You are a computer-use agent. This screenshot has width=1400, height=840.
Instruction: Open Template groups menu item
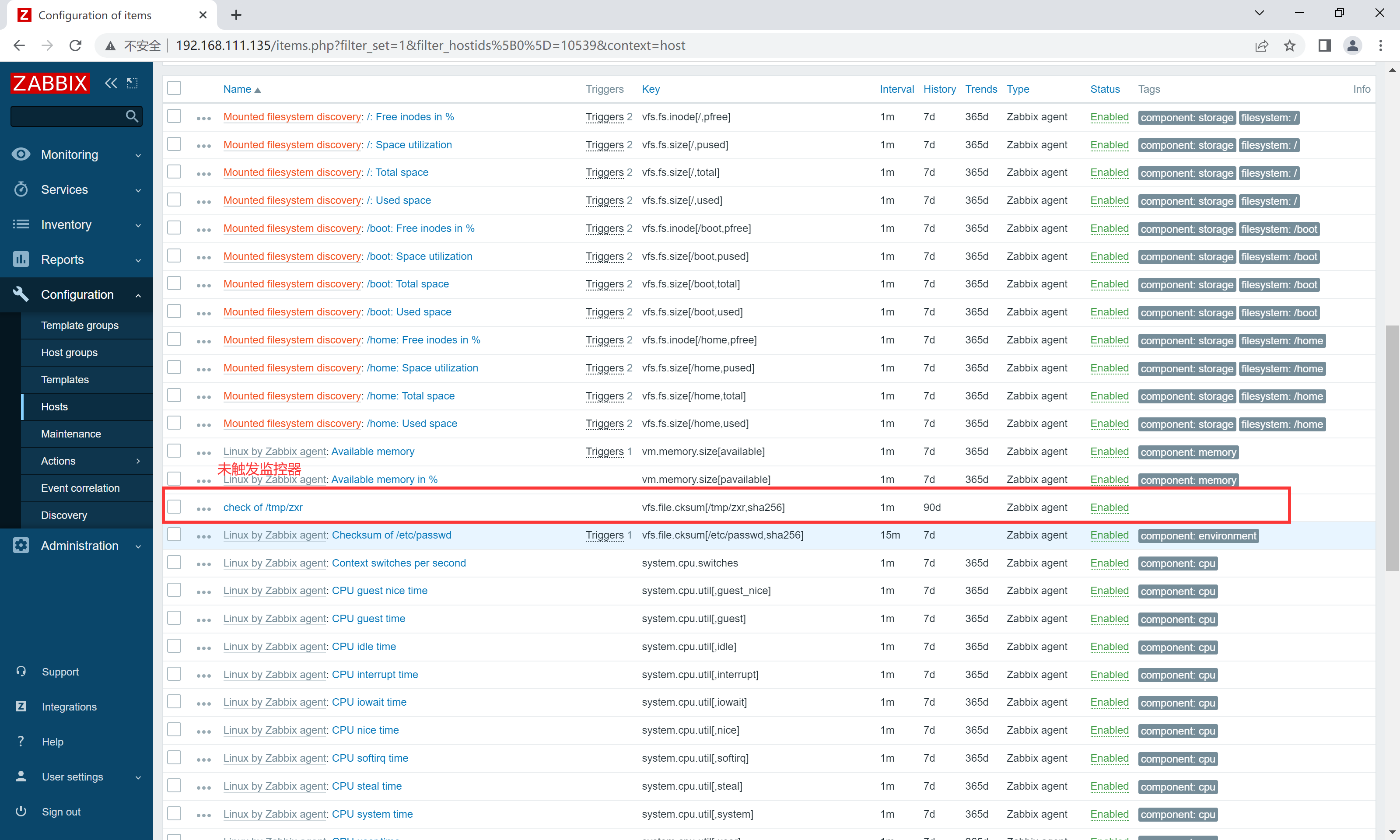pos(80,325)
